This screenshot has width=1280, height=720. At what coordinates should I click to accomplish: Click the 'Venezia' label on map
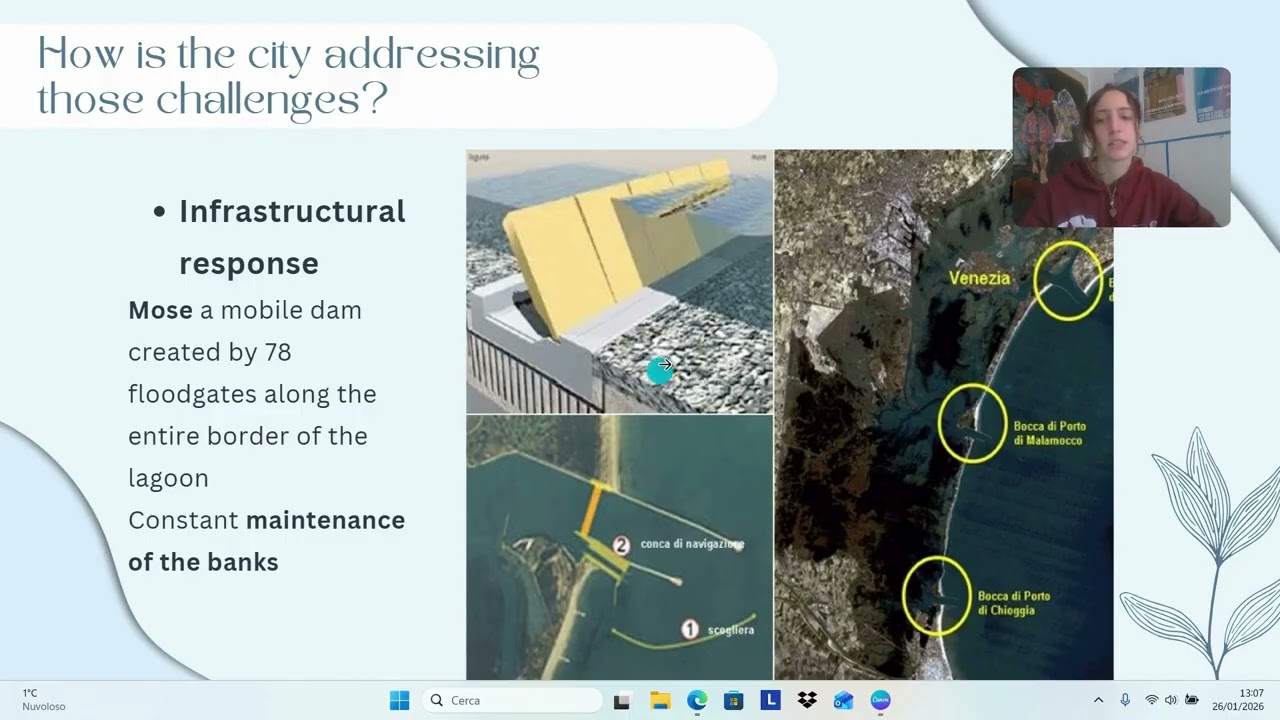coord(979,278)
